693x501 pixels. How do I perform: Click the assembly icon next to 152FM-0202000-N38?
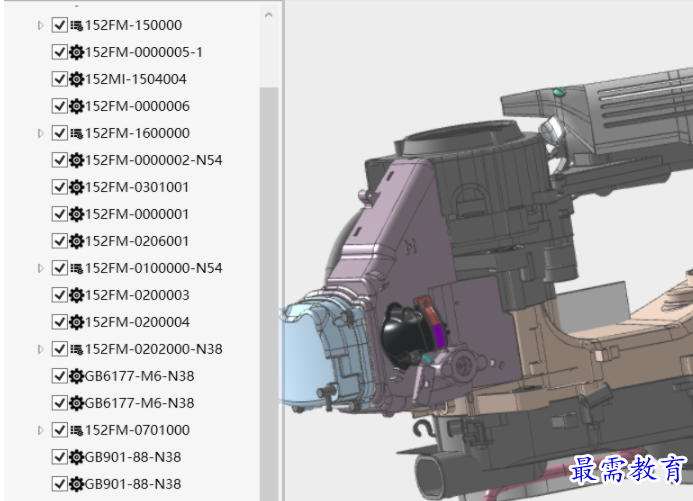click(76, 349)
